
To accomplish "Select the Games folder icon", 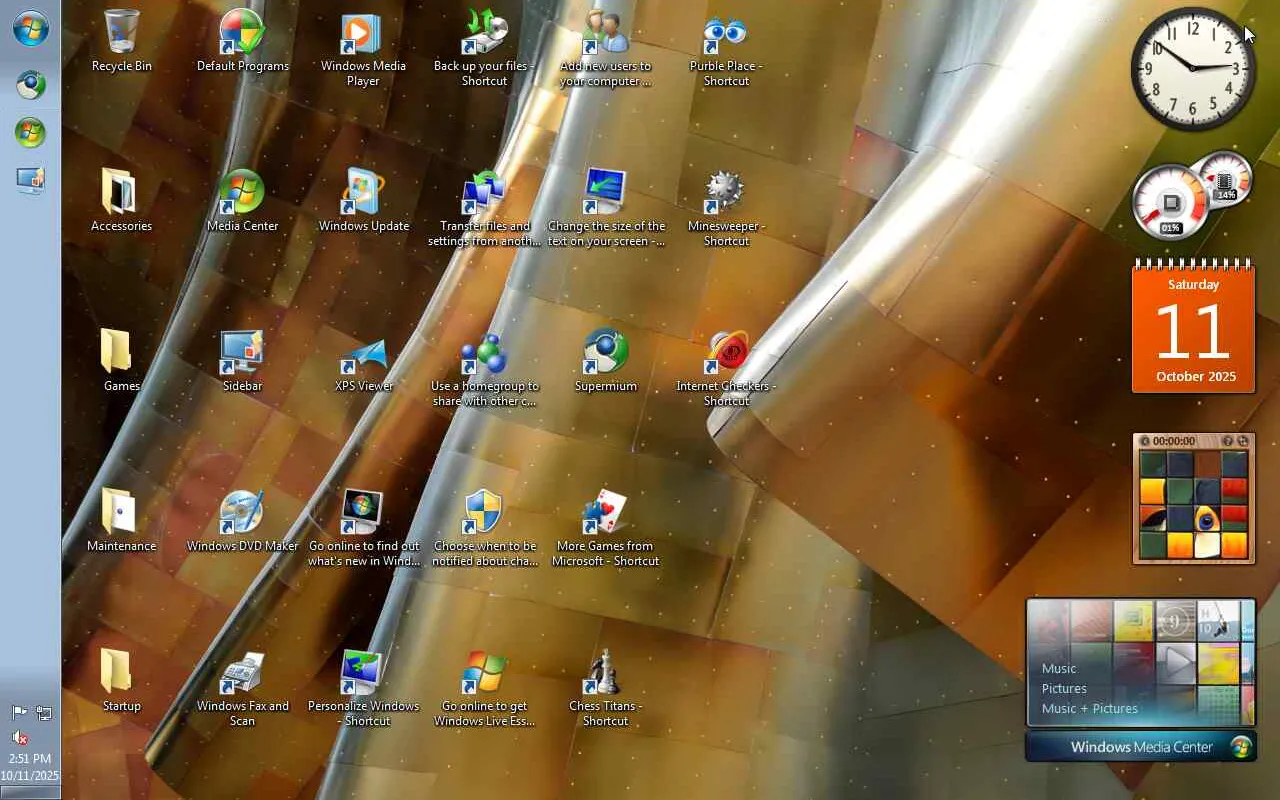I will click(121, 361).
